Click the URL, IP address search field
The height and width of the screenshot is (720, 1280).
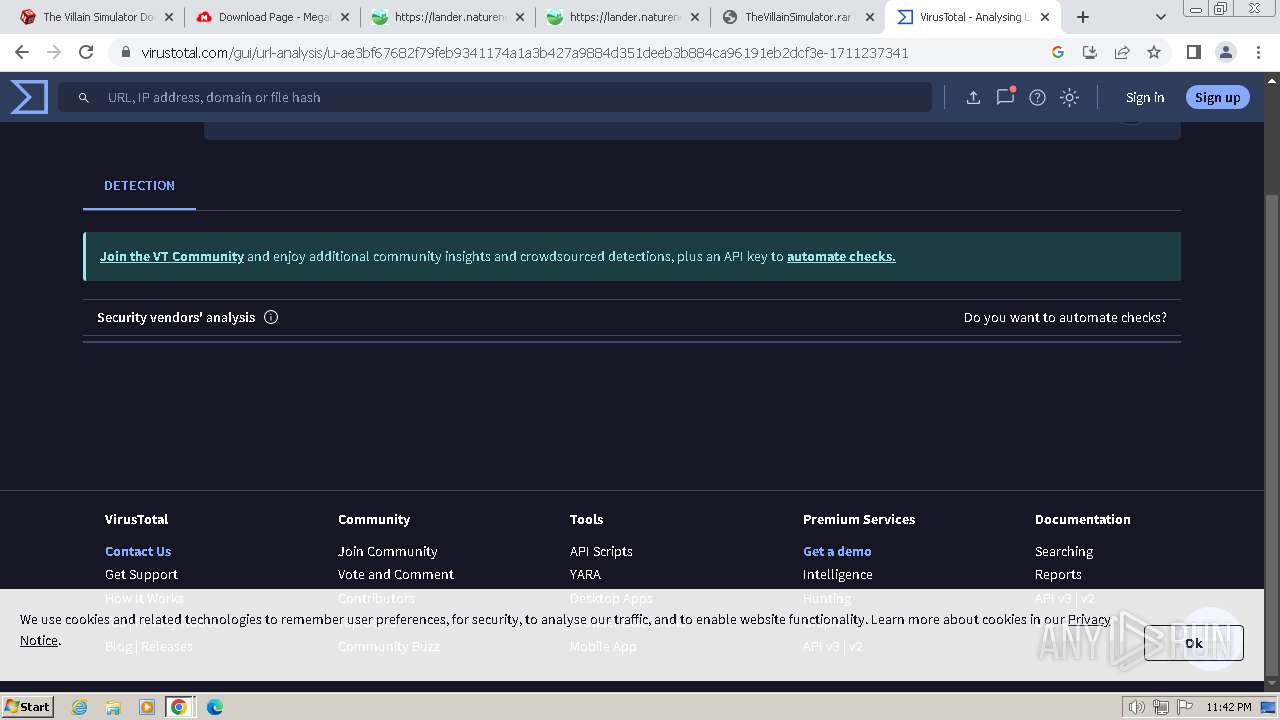(495, 97)
